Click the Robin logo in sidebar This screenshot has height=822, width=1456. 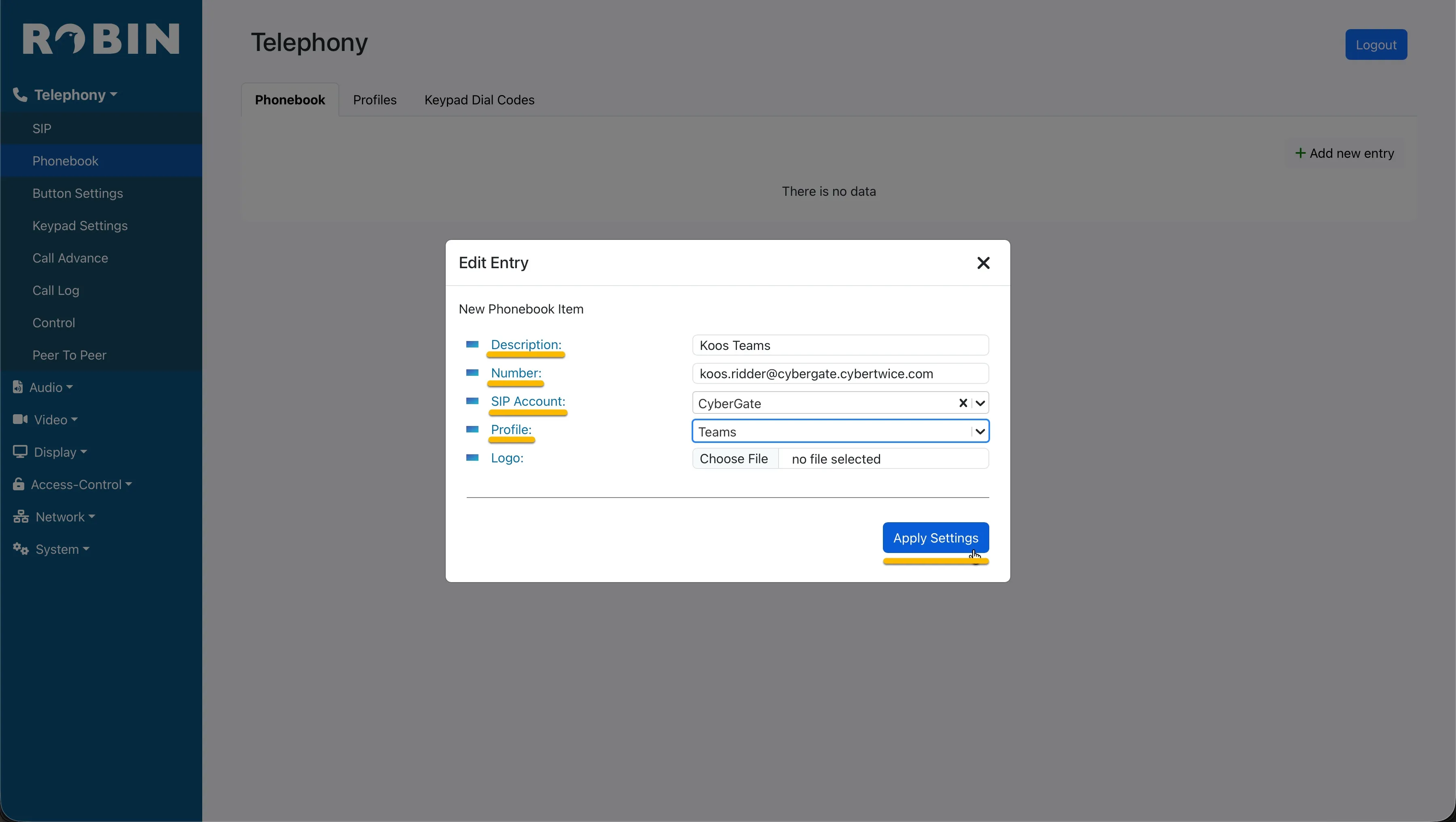101,38
